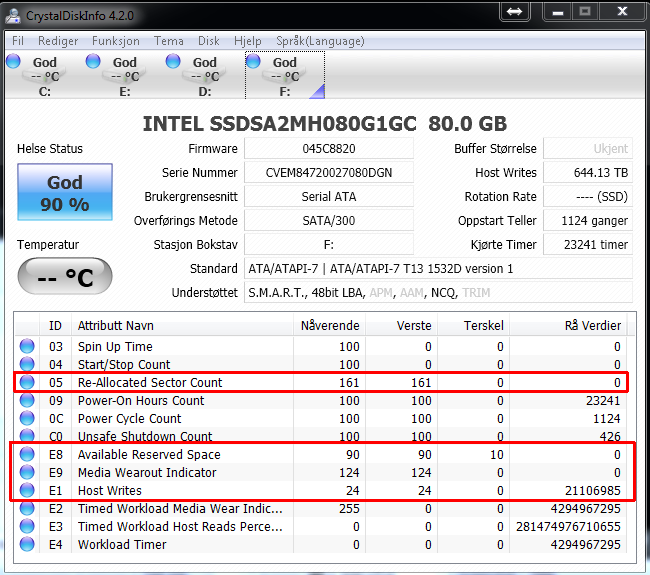The height and width of the screenshot is (575, 650).
Task: Open the Rediger menu
Action: [x=58, y=41]
